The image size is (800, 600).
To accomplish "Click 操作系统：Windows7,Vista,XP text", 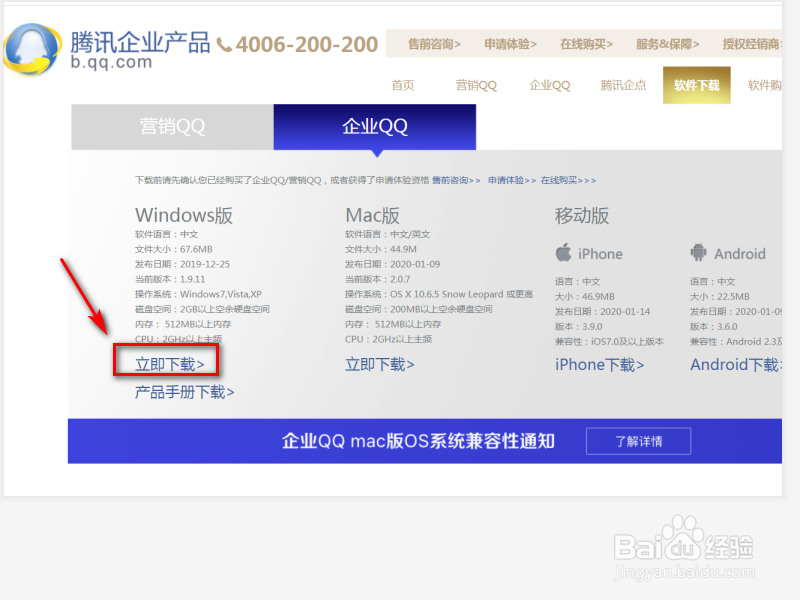I will pyautogui.click(x=198, y=294).
